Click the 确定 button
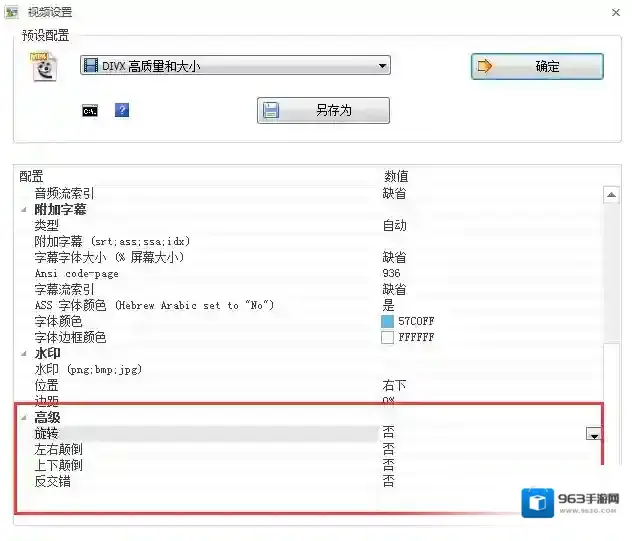The image size is (632, 541). (x=537, y=67)
